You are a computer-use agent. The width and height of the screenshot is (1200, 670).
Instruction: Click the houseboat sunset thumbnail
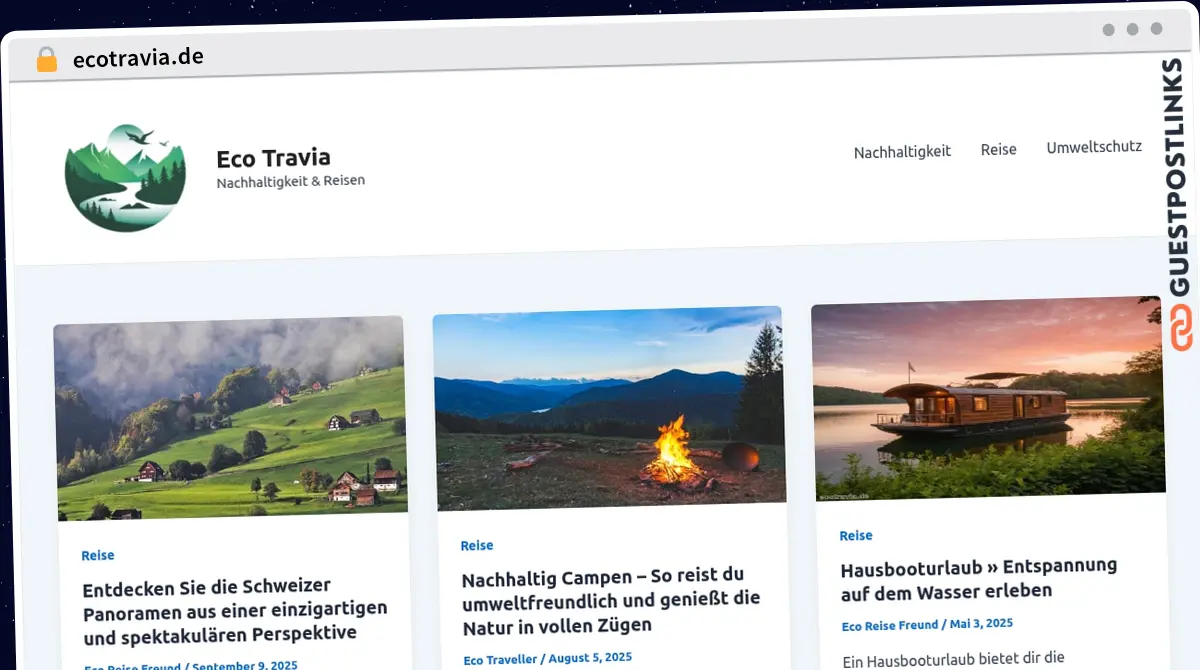coord(987,397)
